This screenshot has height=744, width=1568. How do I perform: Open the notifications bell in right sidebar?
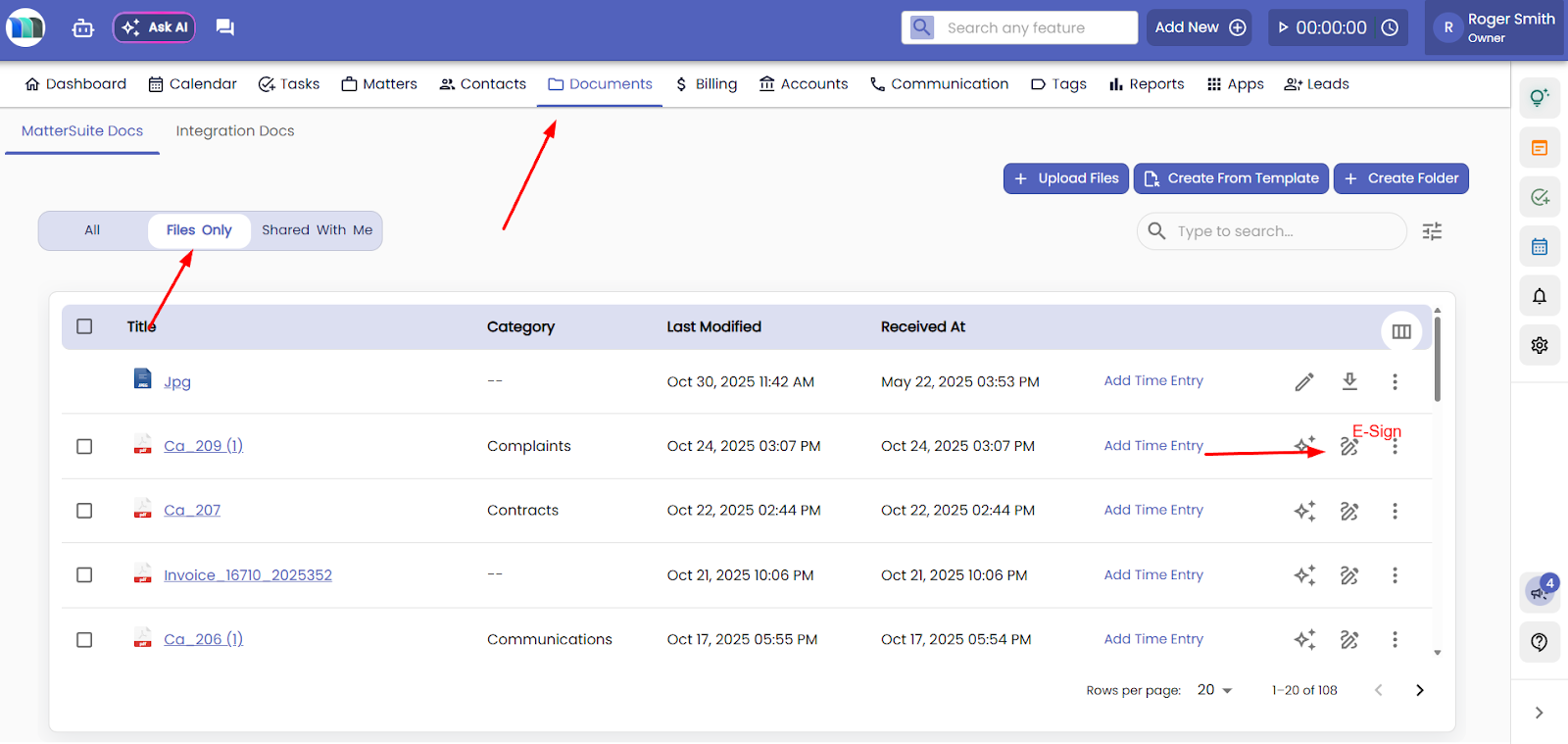(x=1540, y=296)
